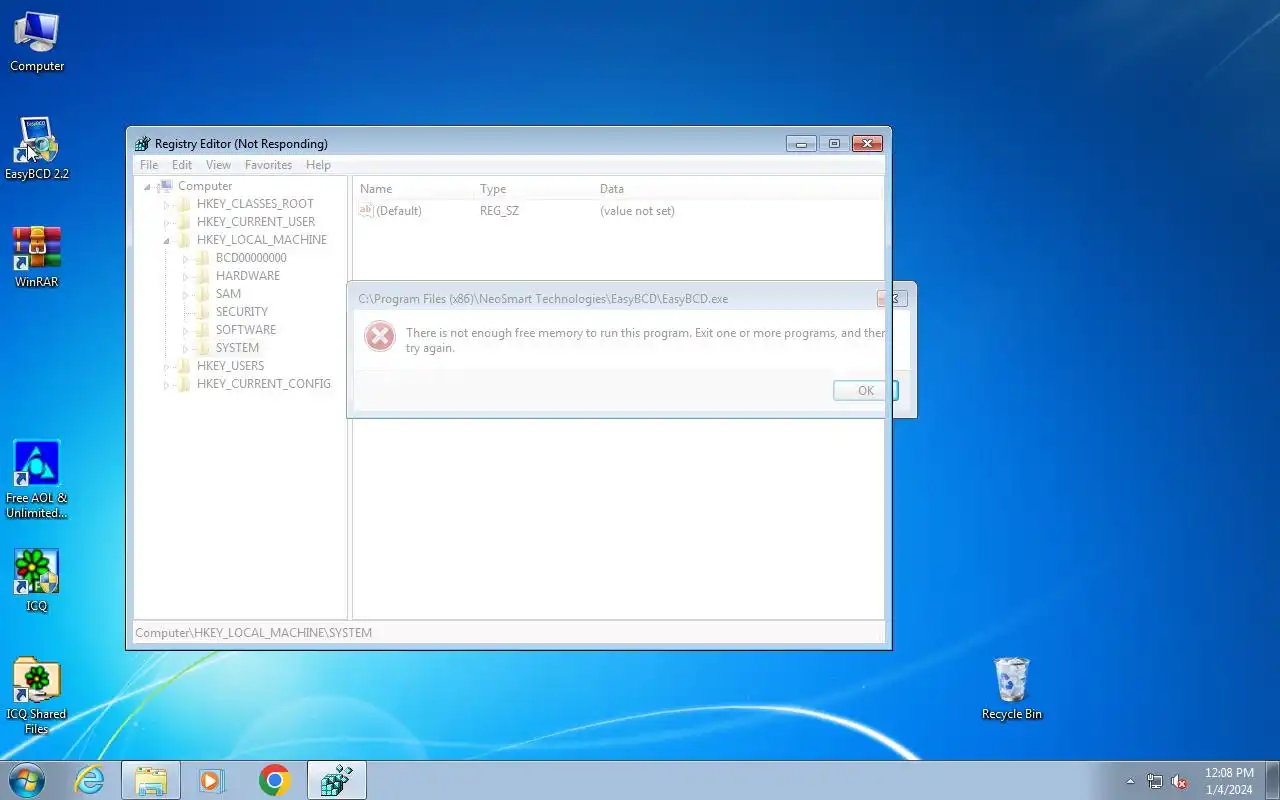The width and height of the screenshot is (1280, 800).
Task: Select the SOFTWARE registry key
Action: click(246, 330)
